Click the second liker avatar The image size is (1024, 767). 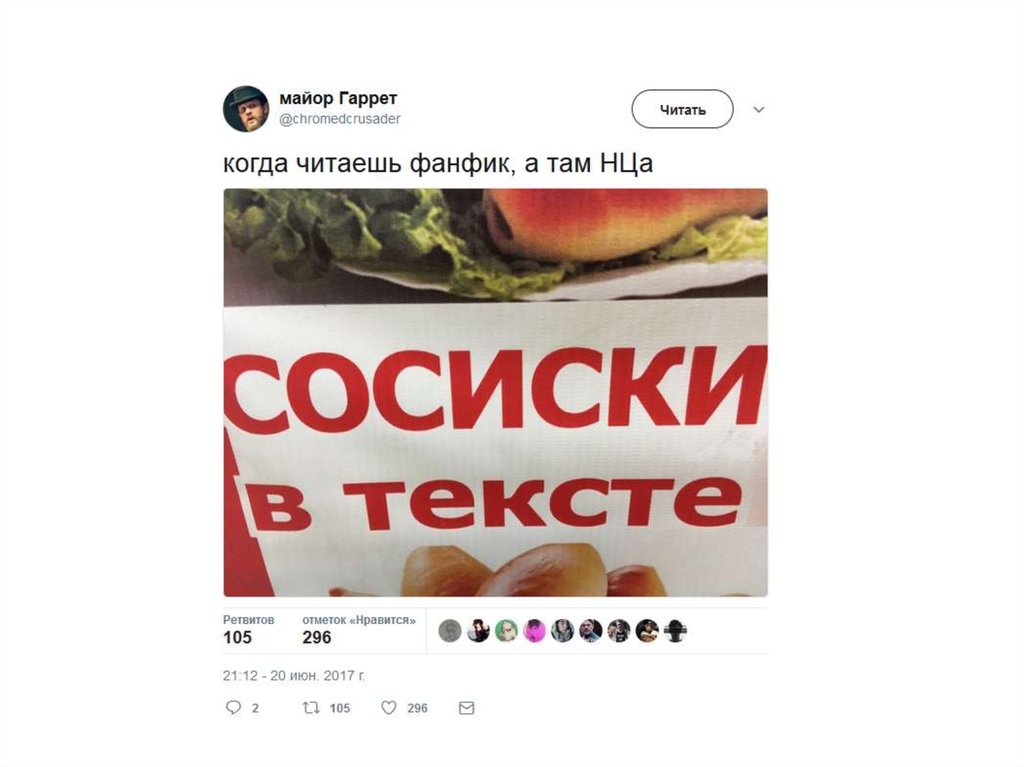(x=478, y=631)
